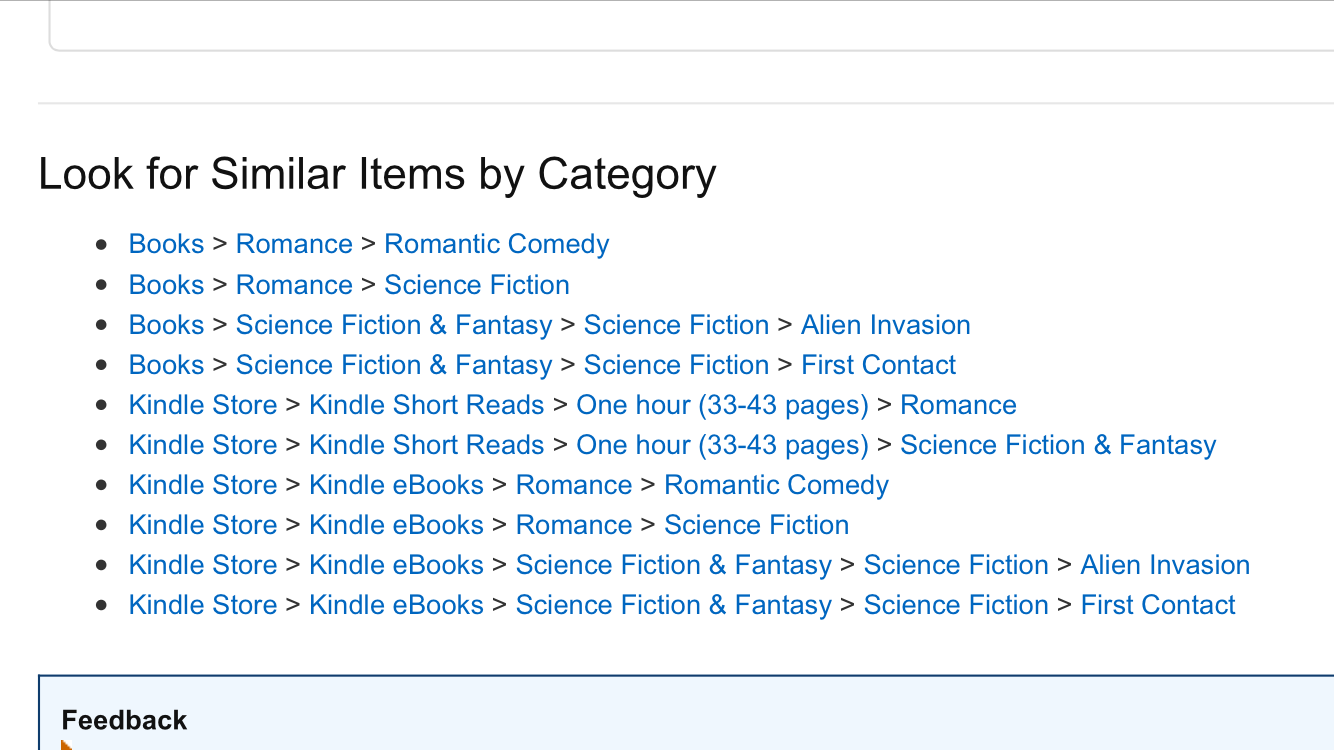Open Science Fiction under Books > Romance
The height and width of the screenshot is (750, 1334).
coord(476,285)
